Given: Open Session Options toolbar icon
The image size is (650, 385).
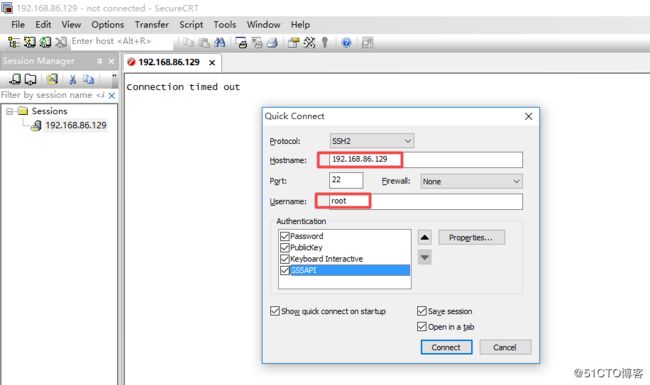Looking at the screenshot, I should point(293,43).
